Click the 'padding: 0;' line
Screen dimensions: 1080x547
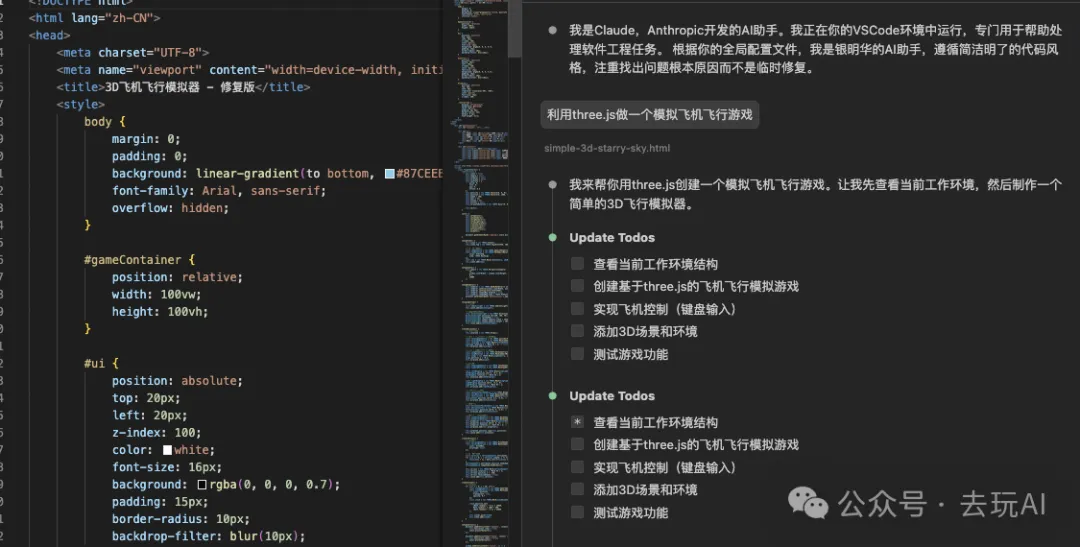[x=149, y=156]
